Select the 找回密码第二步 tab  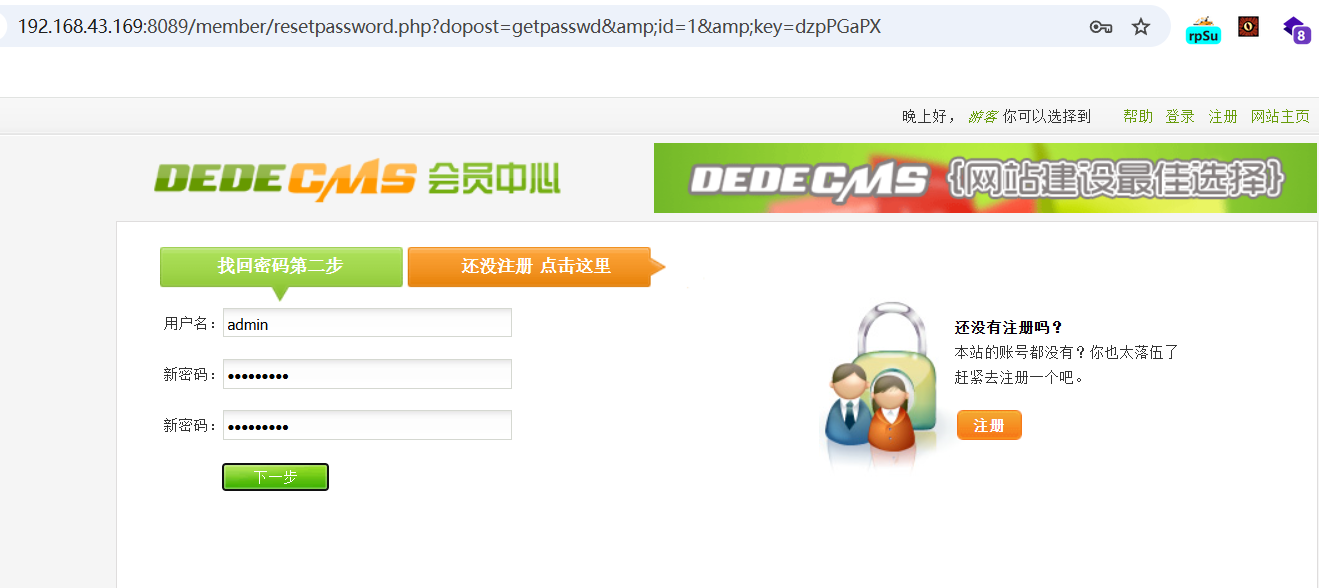click(281, 267)
